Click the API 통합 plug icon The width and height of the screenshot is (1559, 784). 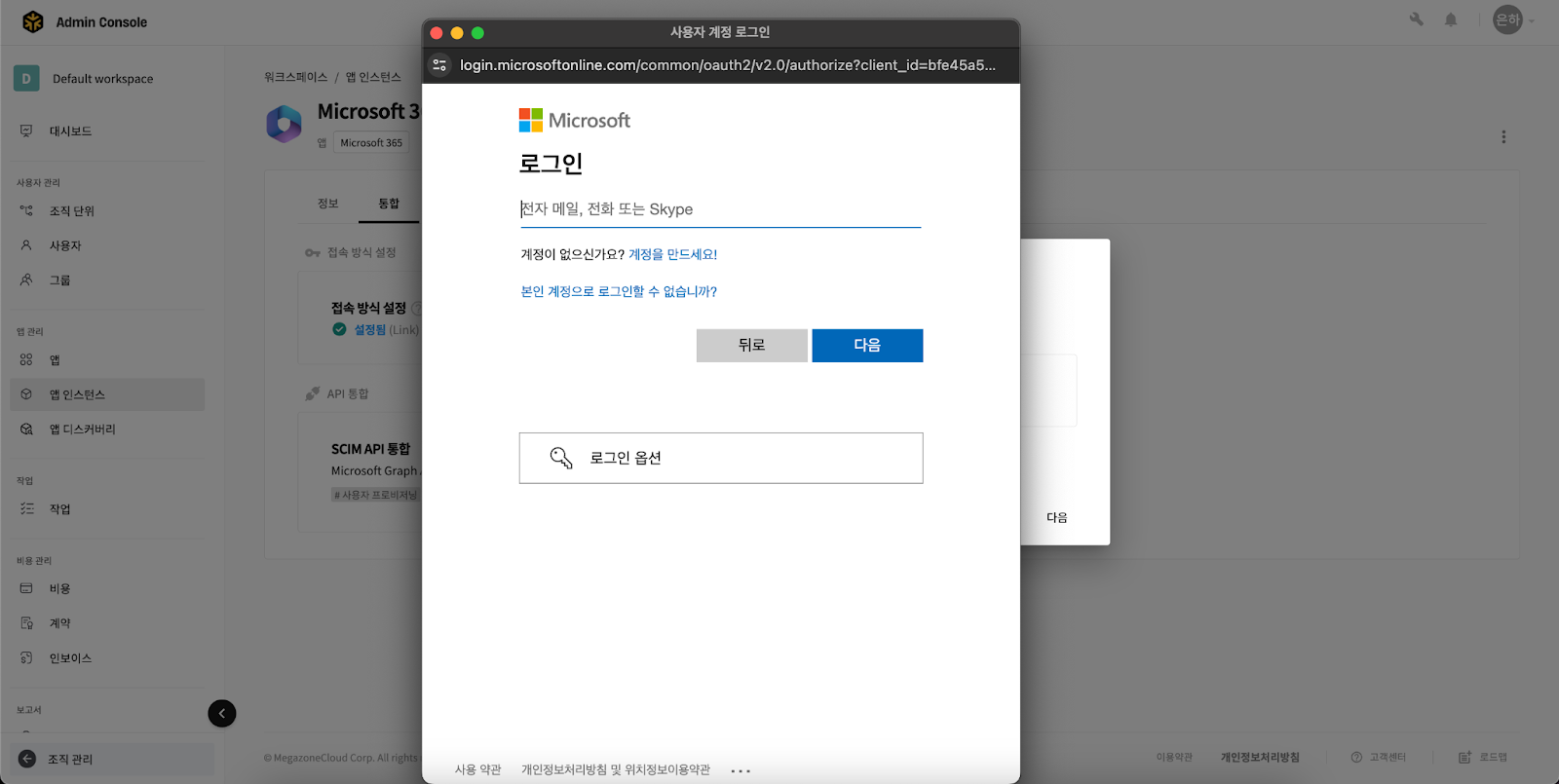pyautogui.click(x=313, y=393)
